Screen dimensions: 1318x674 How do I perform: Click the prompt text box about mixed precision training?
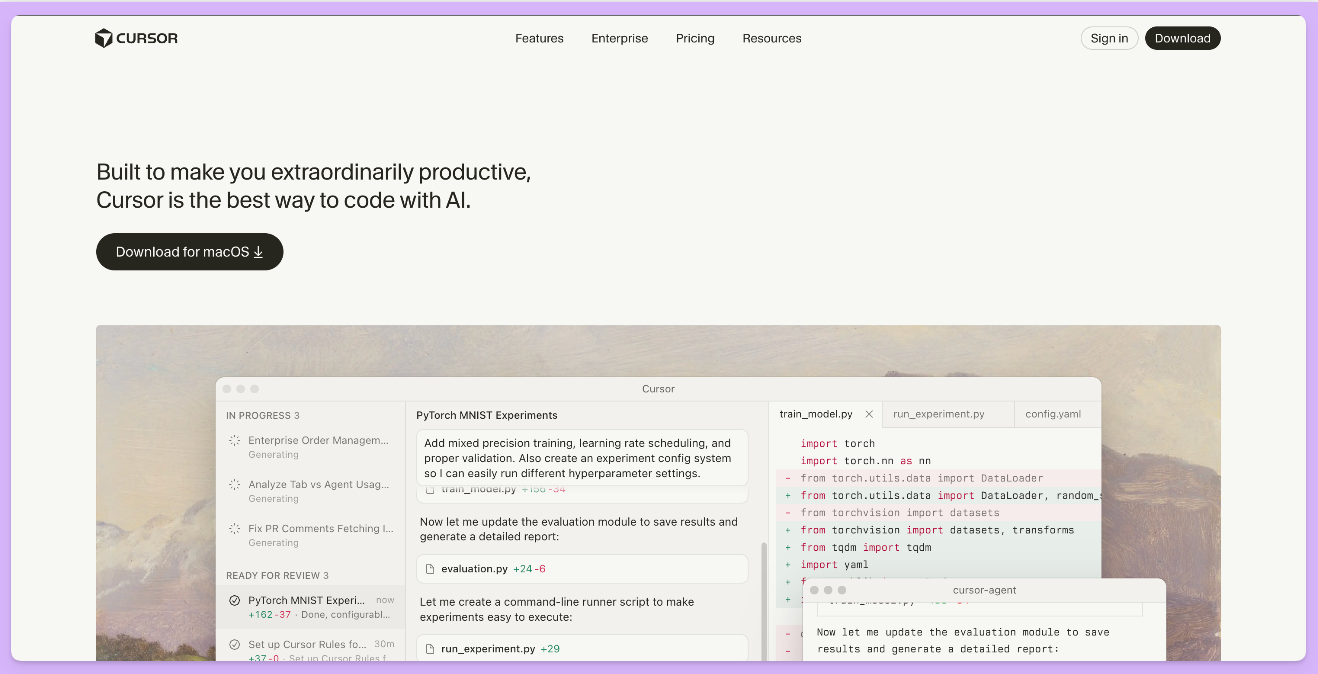[x=582, y=458]
